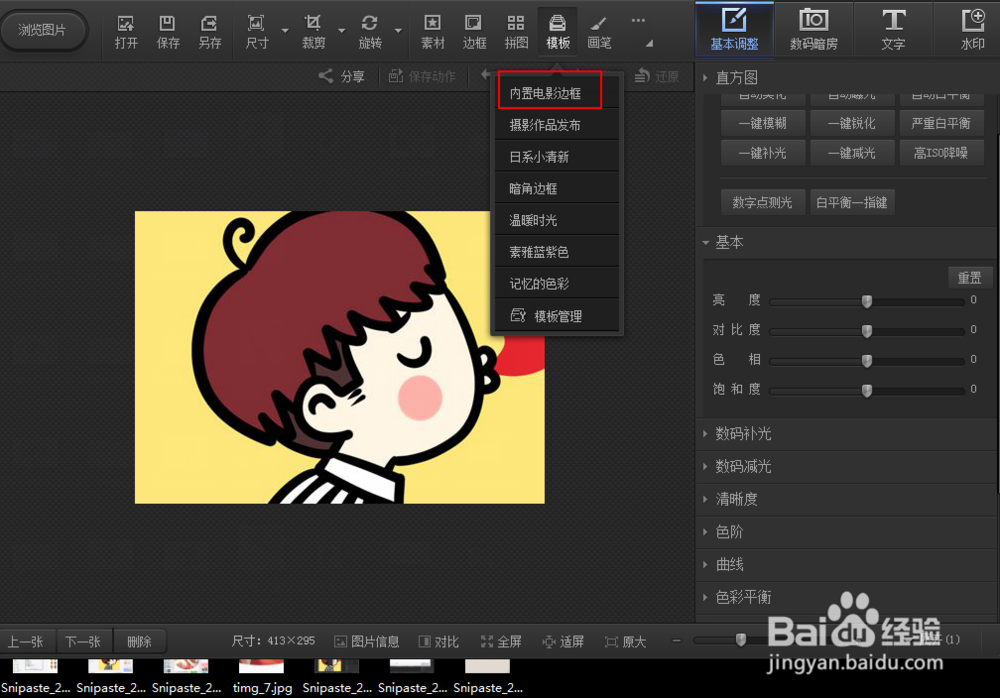The width and height of the screenshot is (1000, 698).
Task: Click the 另存 (Save As) toolbar icon
Action: click(209, 32)
